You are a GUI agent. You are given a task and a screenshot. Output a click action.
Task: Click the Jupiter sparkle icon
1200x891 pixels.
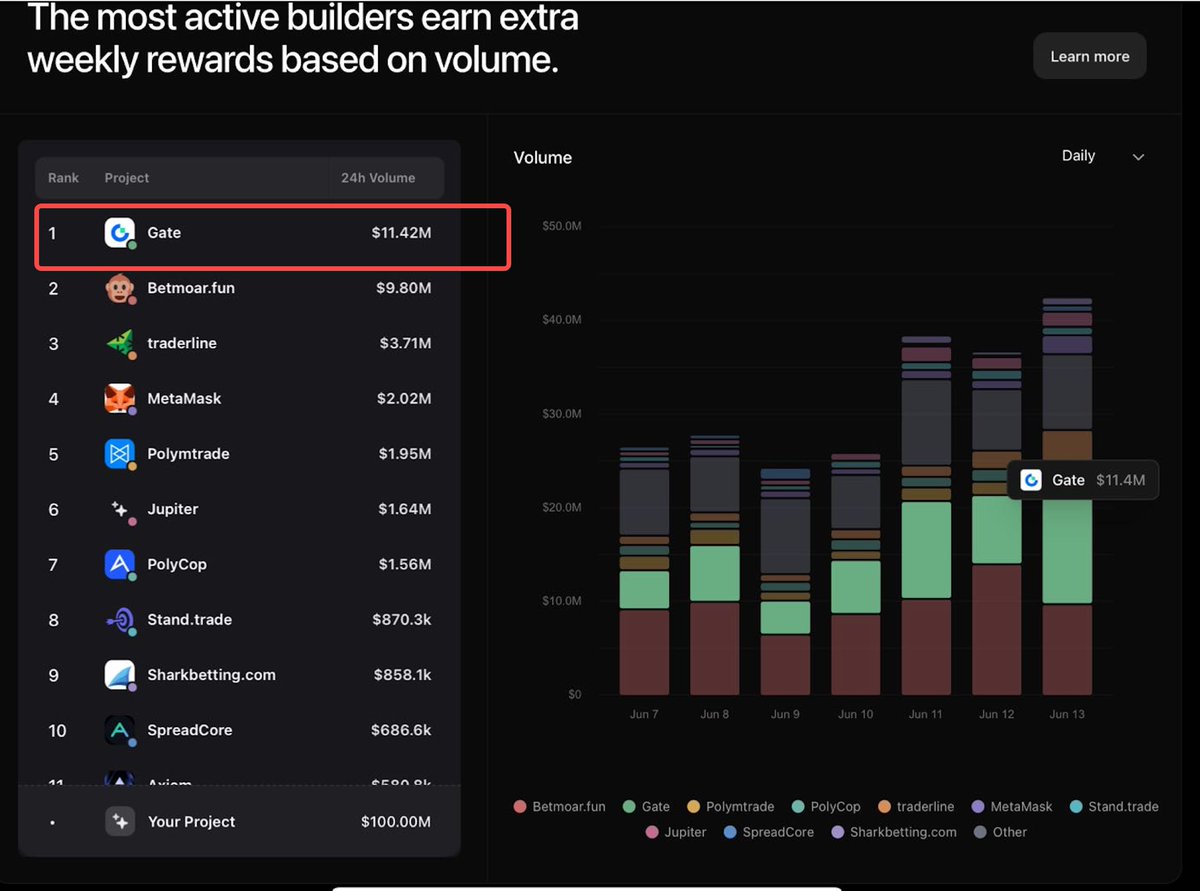coord(119,509)
